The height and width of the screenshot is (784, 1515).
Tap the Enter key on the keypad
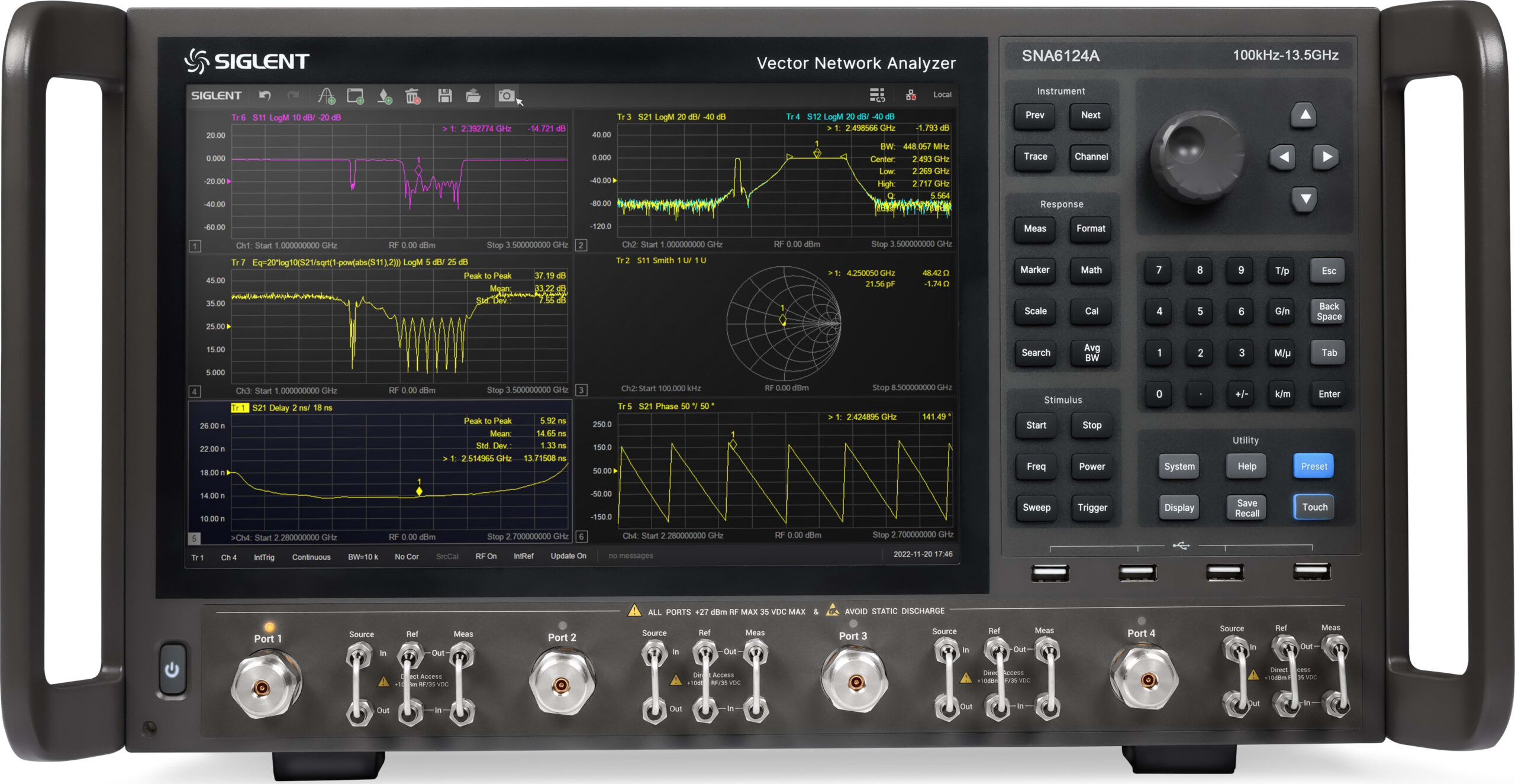coord(1329,394)
